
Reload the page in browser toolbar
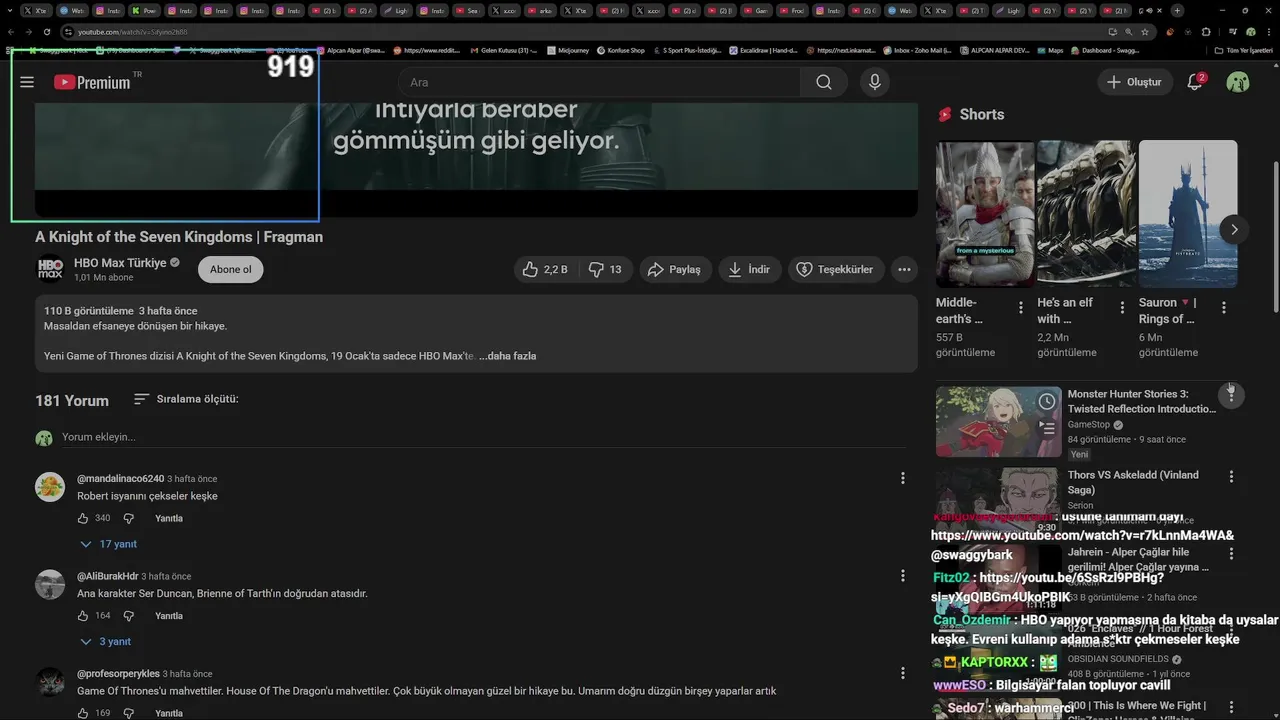(45, 32)
